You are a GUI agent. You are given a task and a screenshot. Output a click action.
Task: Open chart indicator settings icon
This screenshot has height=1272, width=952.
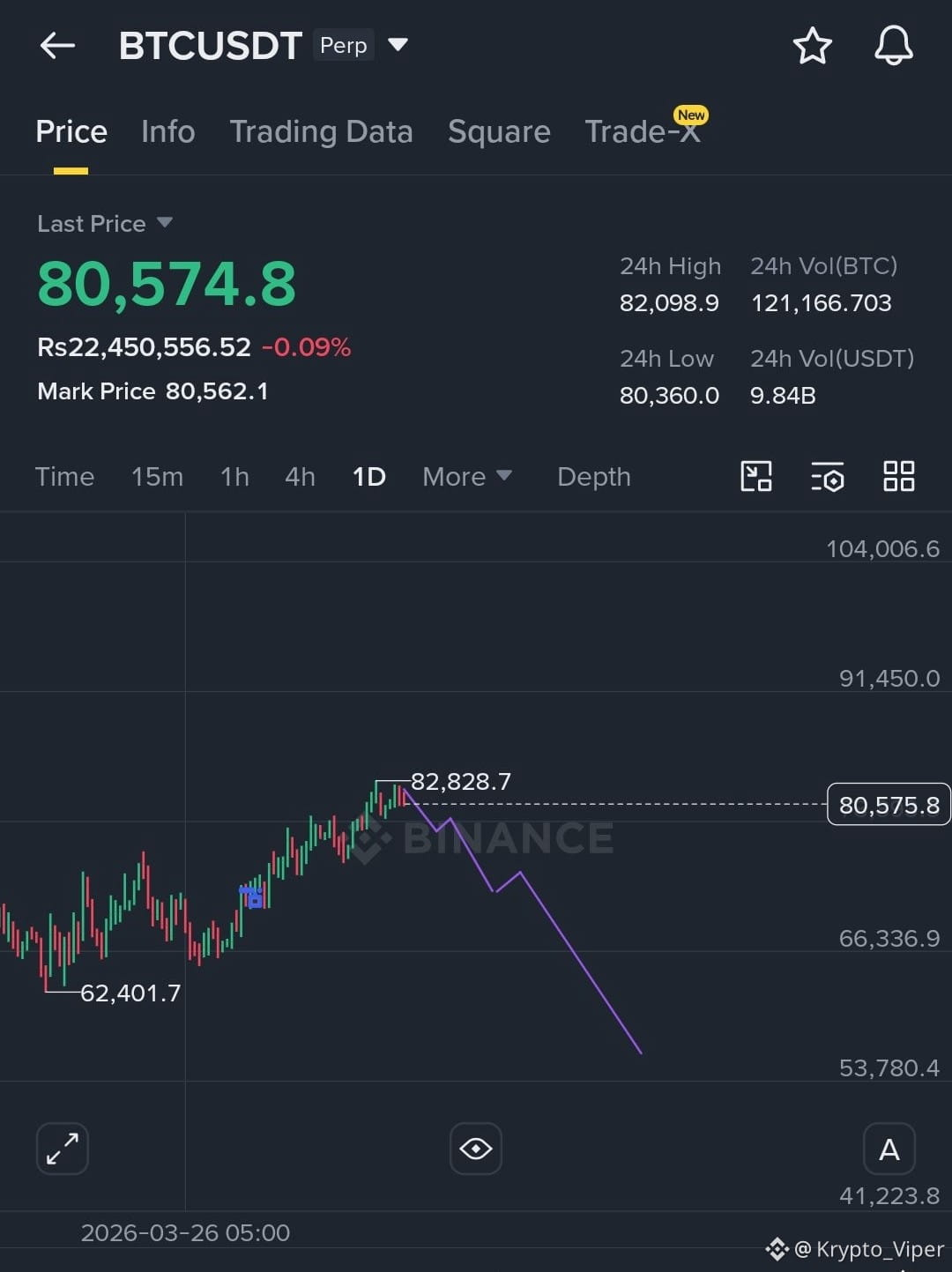point(828,477)
